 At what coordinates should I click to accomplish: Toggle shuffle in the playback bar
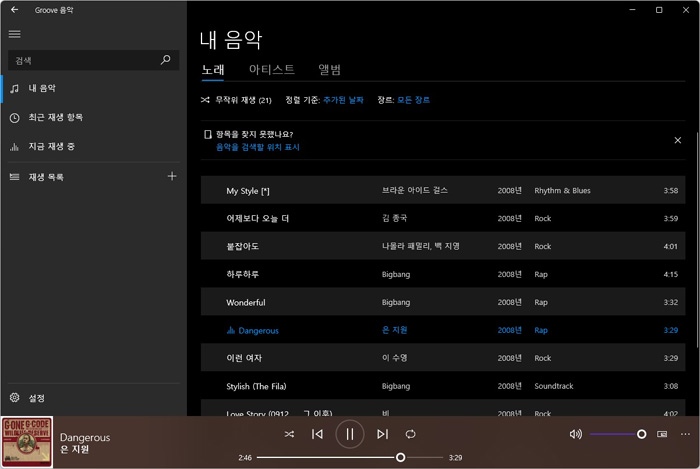pyautogui.click(x=289, y=434)
